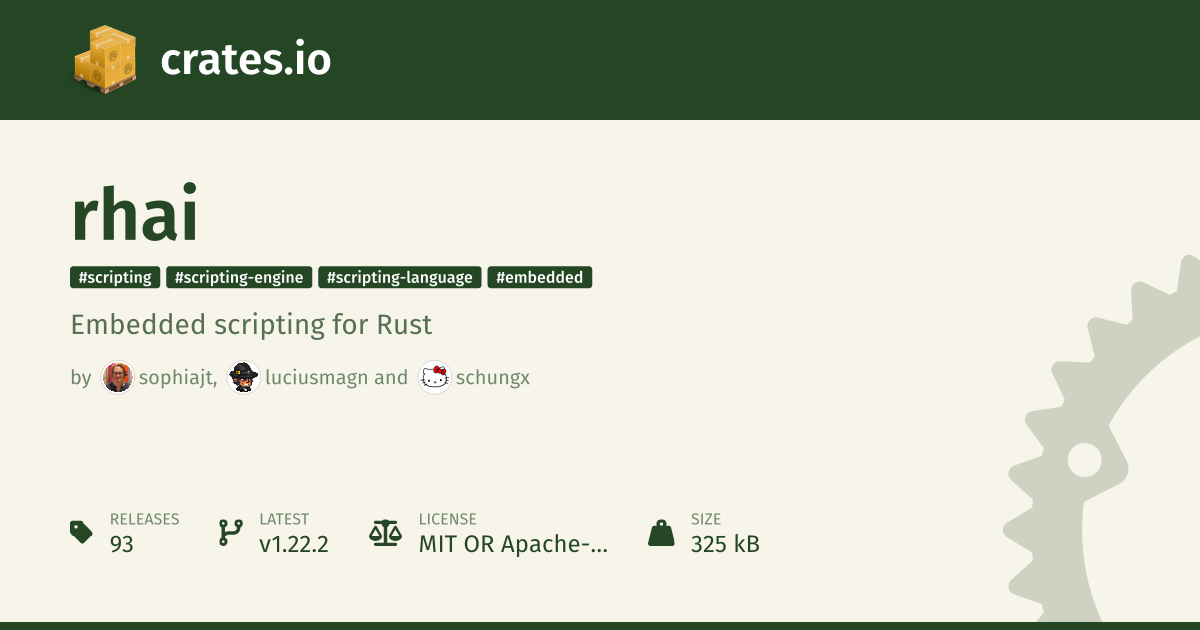Open the sophiajt author name

coord(178,378)
